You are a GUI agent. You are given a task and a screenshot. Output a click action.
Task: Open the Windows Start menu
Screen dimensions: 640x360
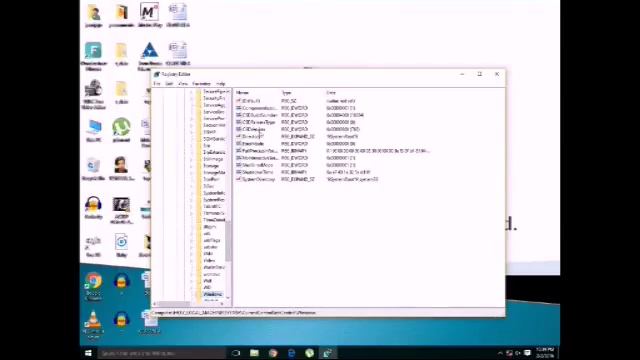(x=88, y=353)
